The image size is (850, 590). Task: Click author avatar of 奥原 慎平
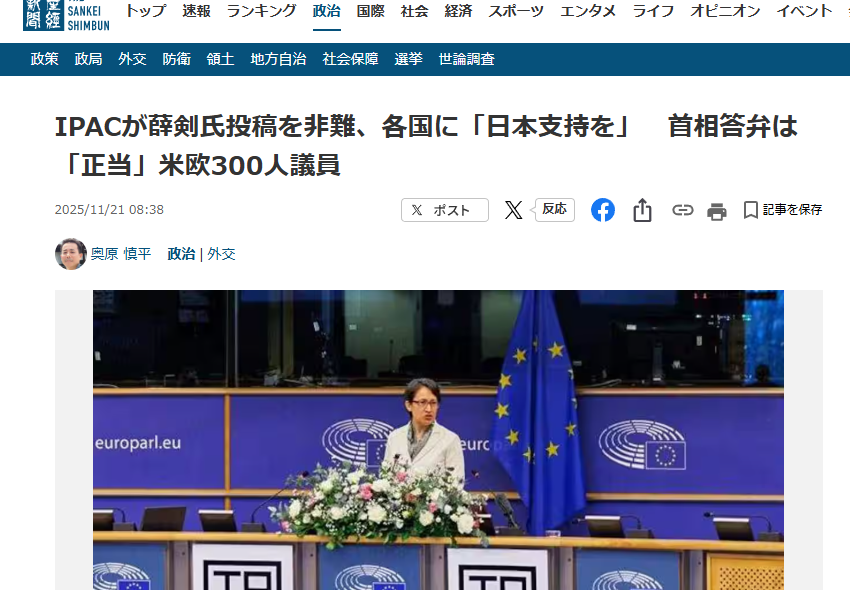71,253
